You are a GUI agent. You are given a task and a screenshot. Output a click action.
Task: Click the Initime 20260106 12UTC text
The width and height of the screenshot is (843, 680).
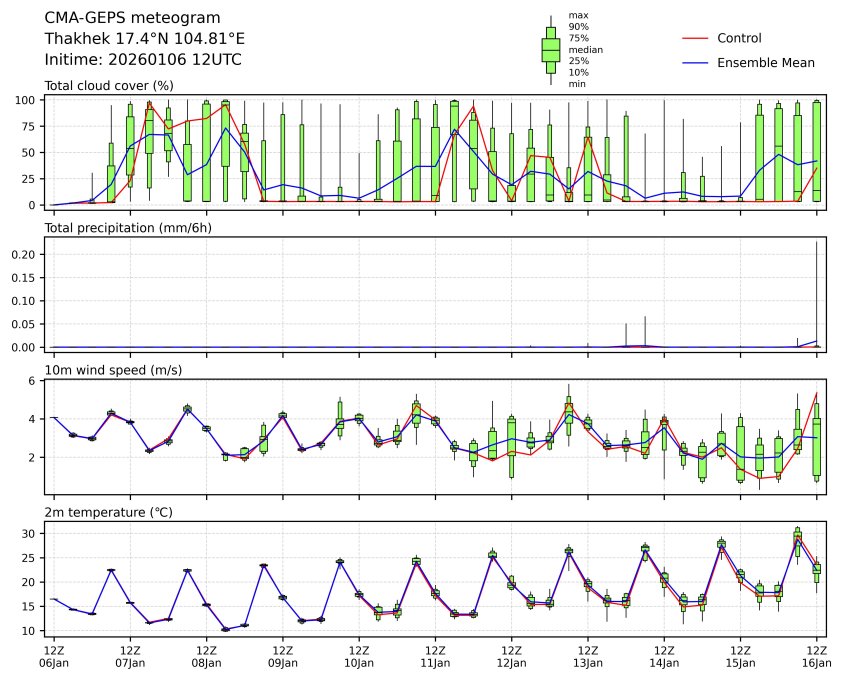point(143,59)
